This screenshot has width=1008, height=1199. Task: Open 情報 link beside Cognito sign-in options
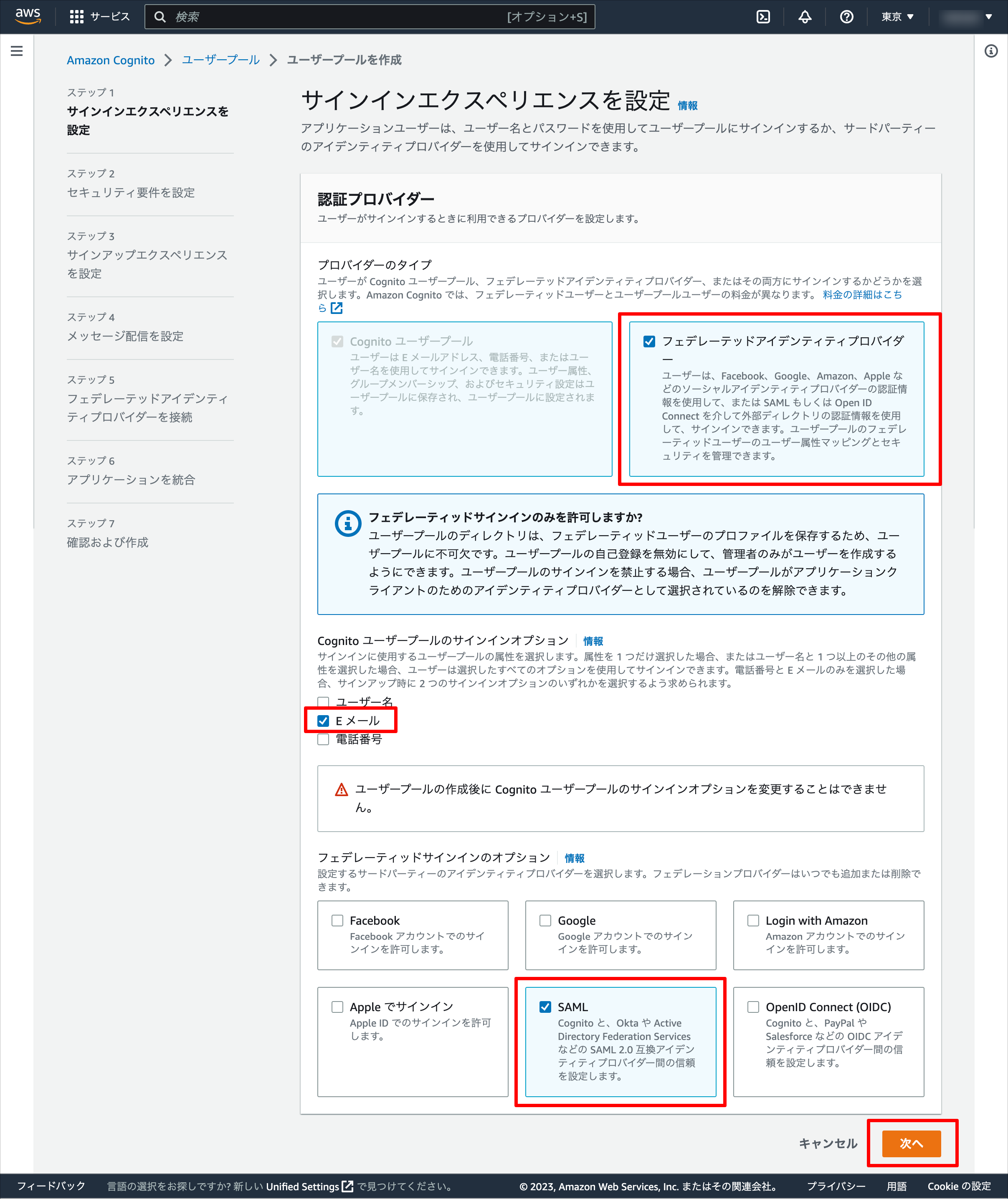[593, 641]
